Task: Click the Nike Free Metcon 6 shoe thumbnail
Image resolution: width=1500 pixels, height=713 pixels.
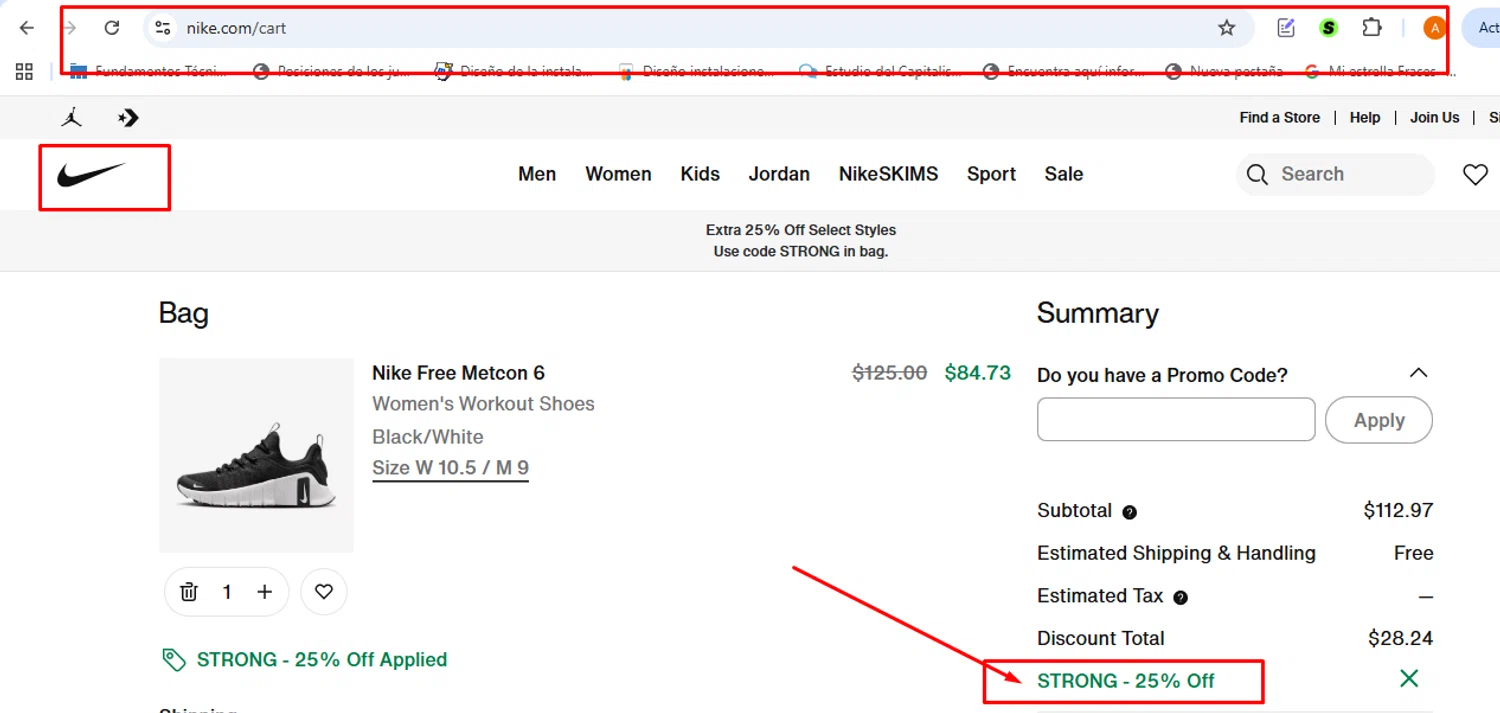Action: 256,455
